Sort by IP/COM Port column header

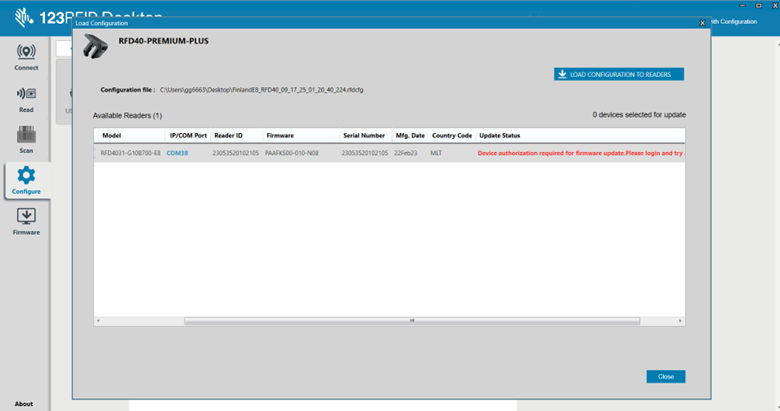188,135
